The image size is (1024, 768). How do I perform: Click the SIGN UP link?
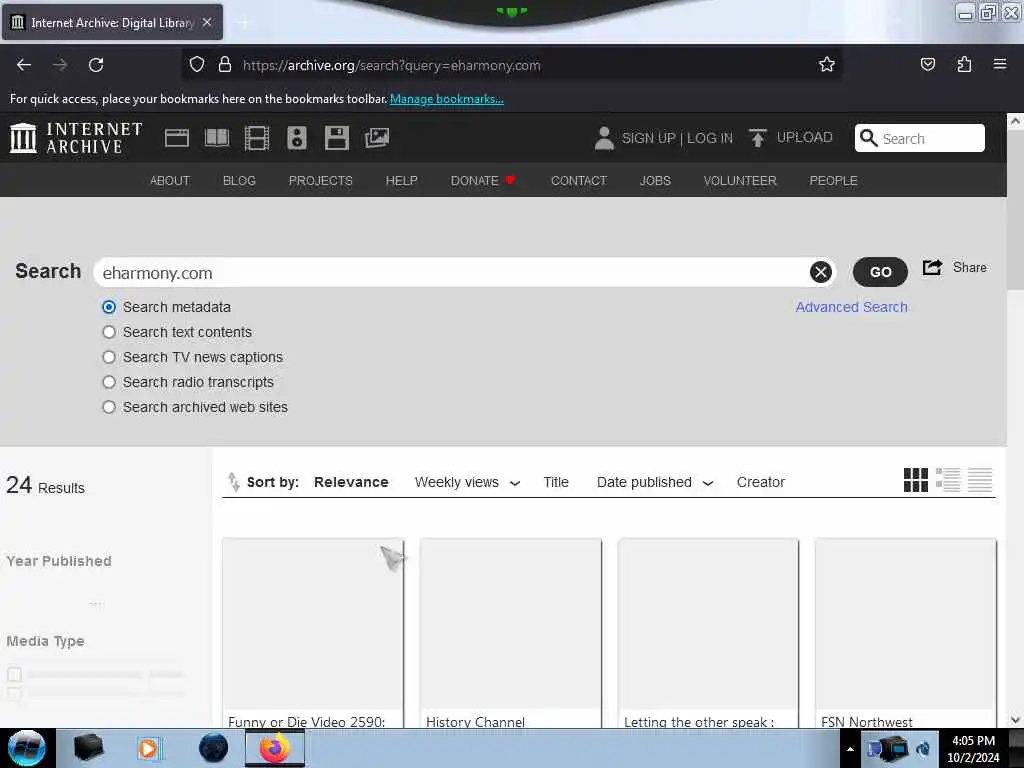[x=648, y=138]
